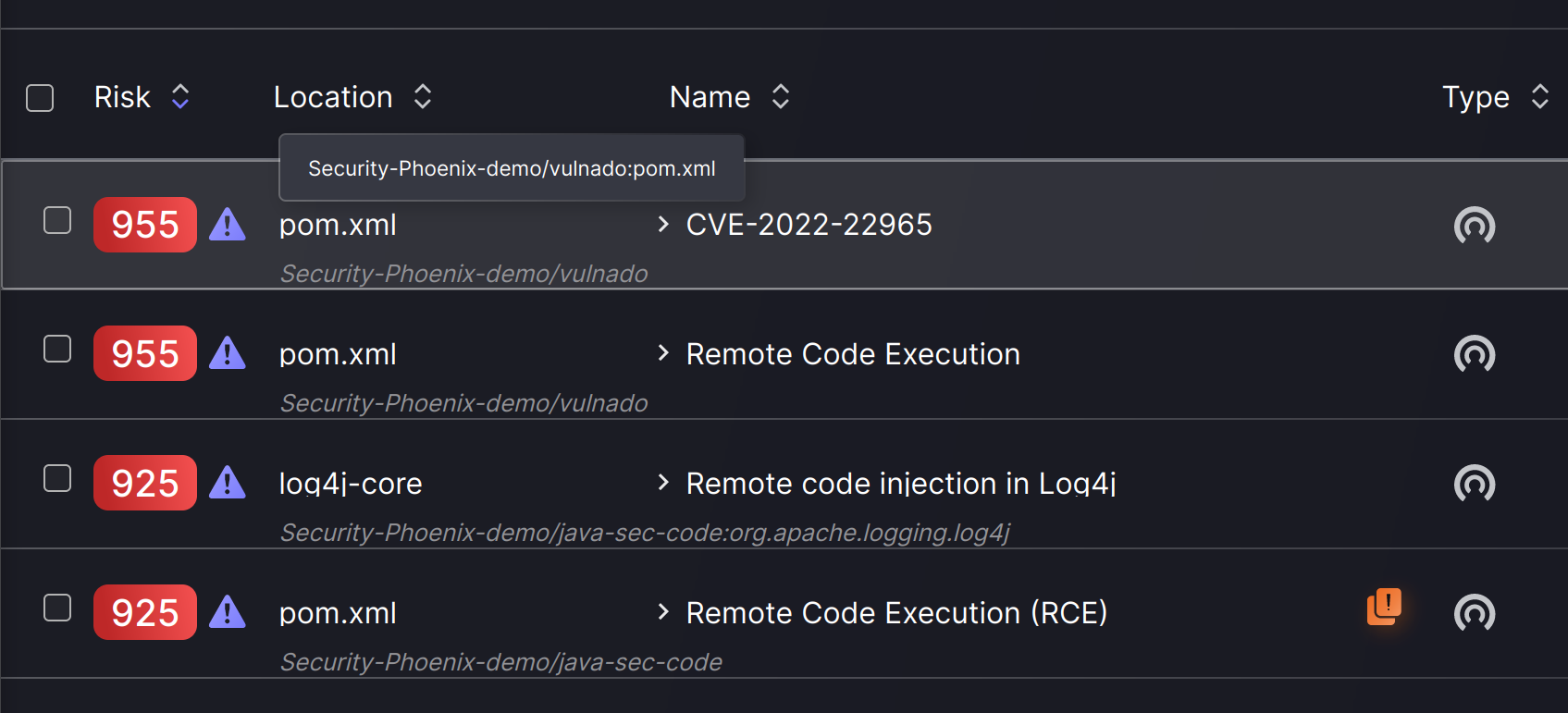Expand the Remote code injection in Log4j row
This screenshot has height=713, width=1568.
pos(662,483)
